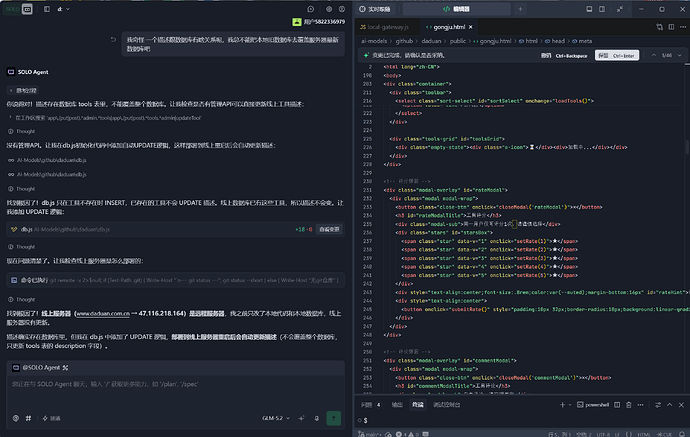
Task: Delete the terminal using the trash icon
Action: [628, 405]
